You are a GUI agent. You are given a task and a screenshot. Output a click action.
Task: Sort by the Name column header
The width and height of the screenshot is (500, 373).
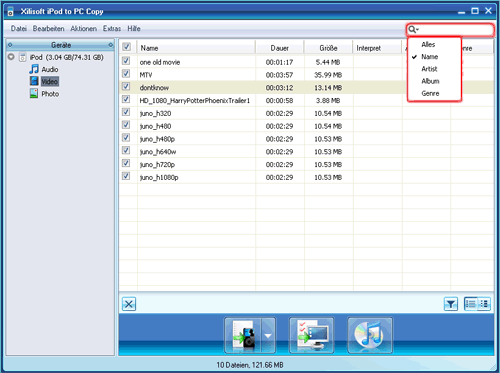click(x=196, y=48)
